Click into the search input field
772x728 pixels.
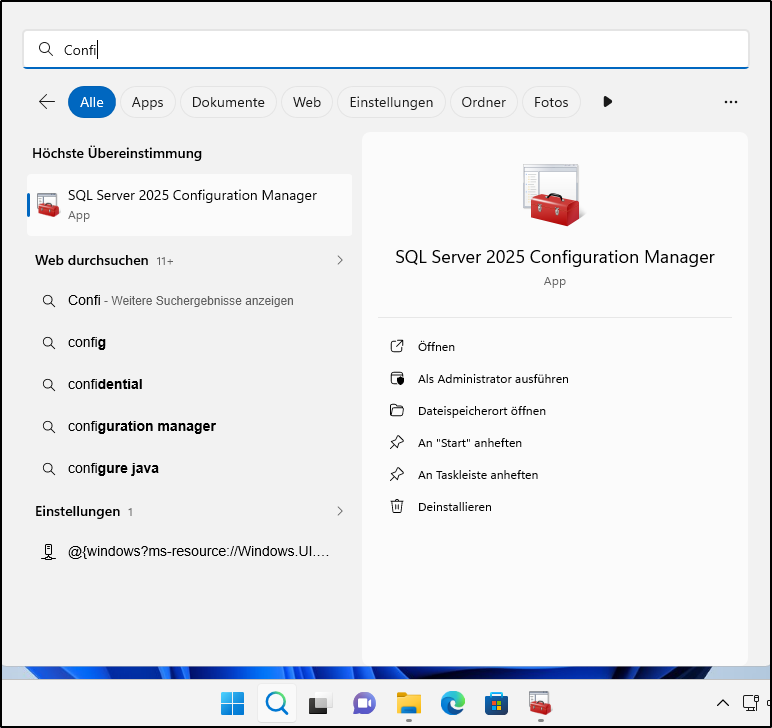[x=386, y=49]
